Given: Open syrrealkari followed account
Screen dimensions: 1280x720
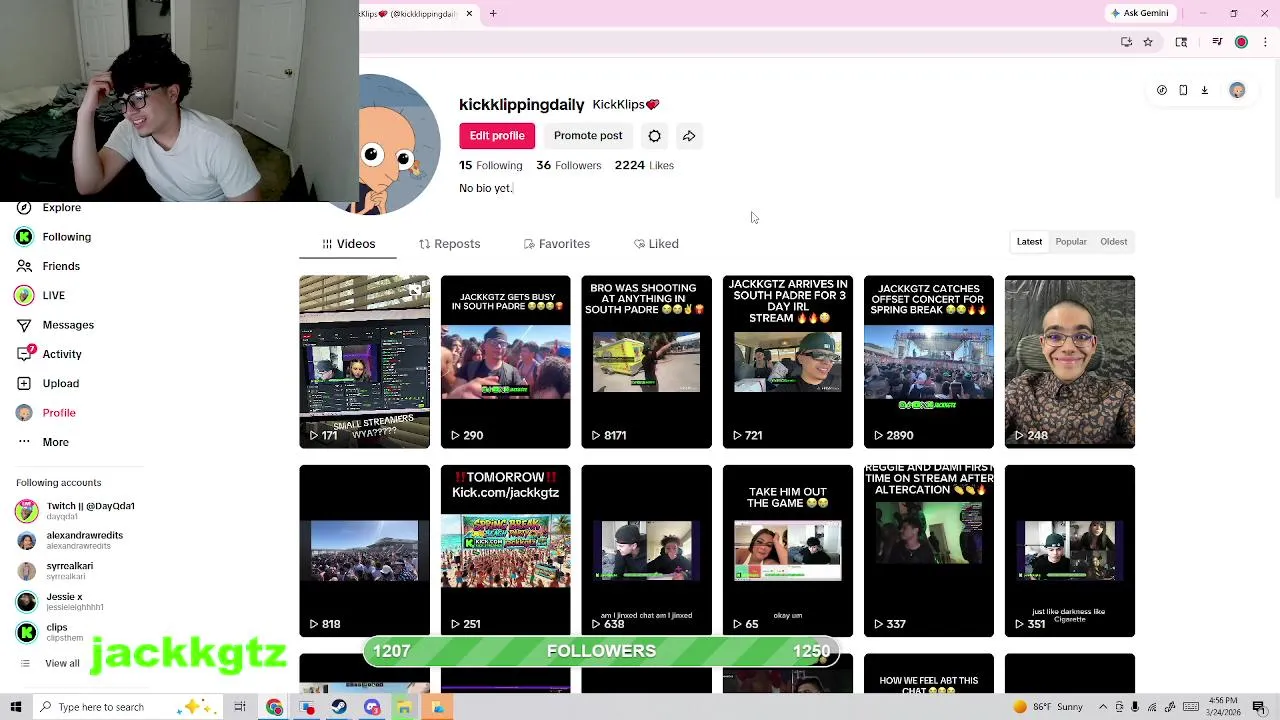Looking at the screenshot, I should (x=54, y=571).
